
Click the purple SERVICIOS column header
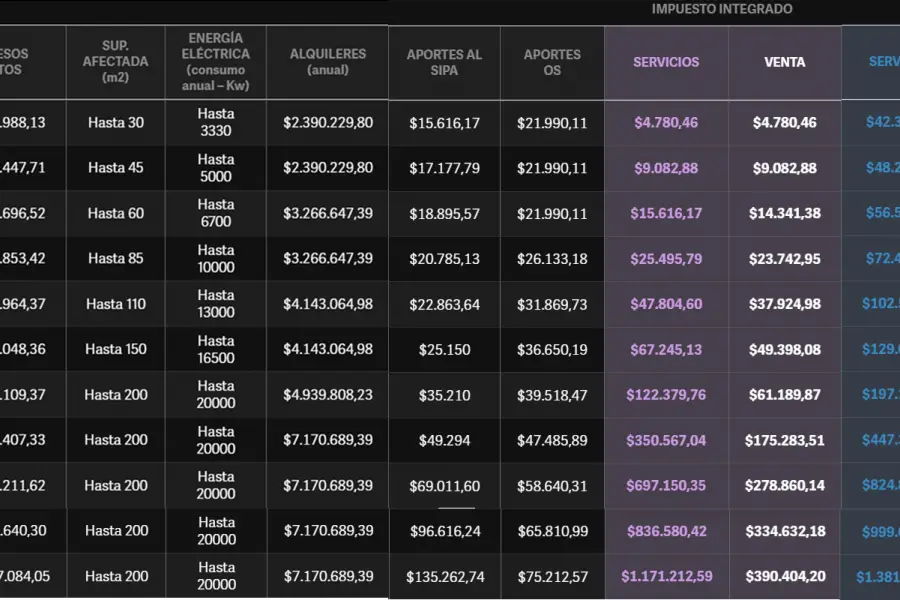(666, 62)
